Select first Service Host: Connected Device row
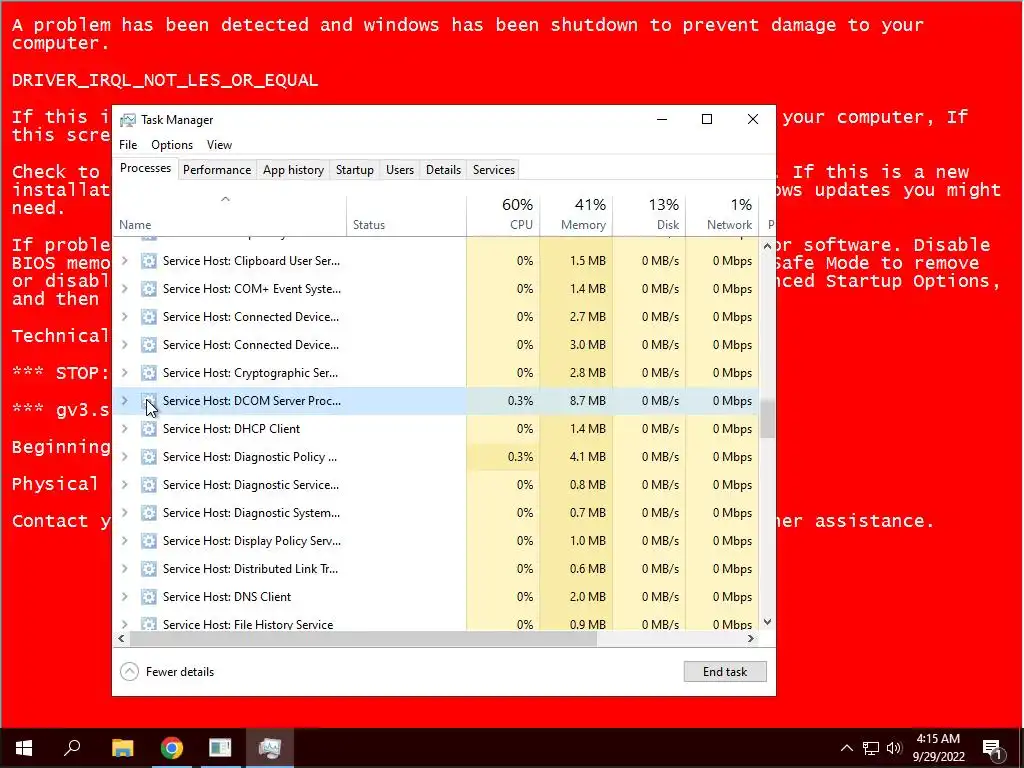Screen dimensions: 1024x768 pos(436,317)
